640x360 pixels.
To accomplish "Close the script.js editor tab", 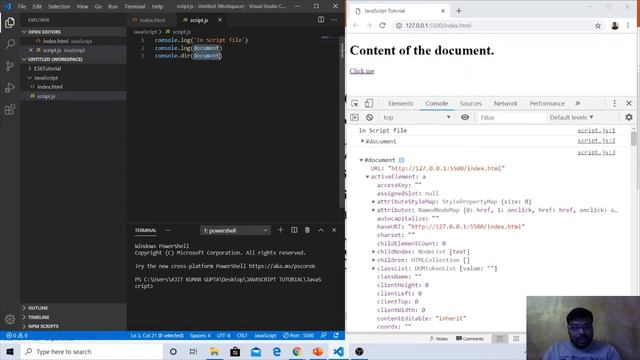I will (220, 20).
